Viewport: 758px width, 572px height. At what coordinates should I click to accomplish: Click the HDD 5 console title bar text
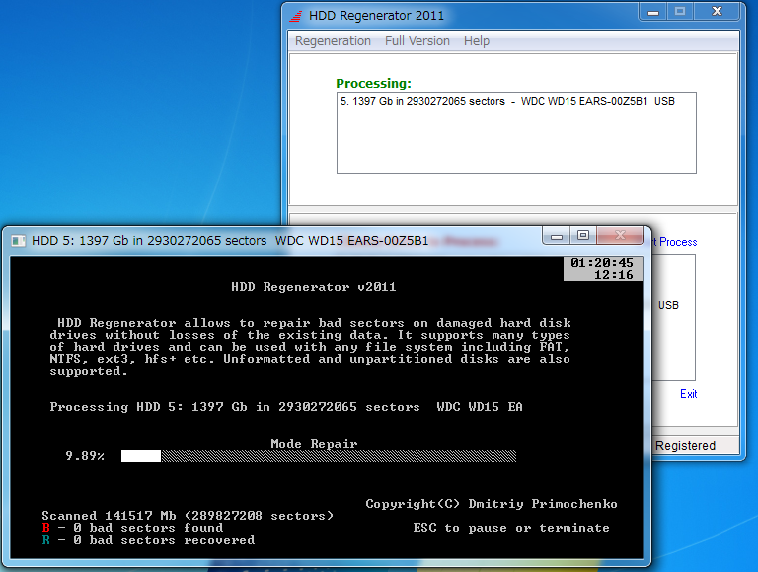tap(230, 241)
